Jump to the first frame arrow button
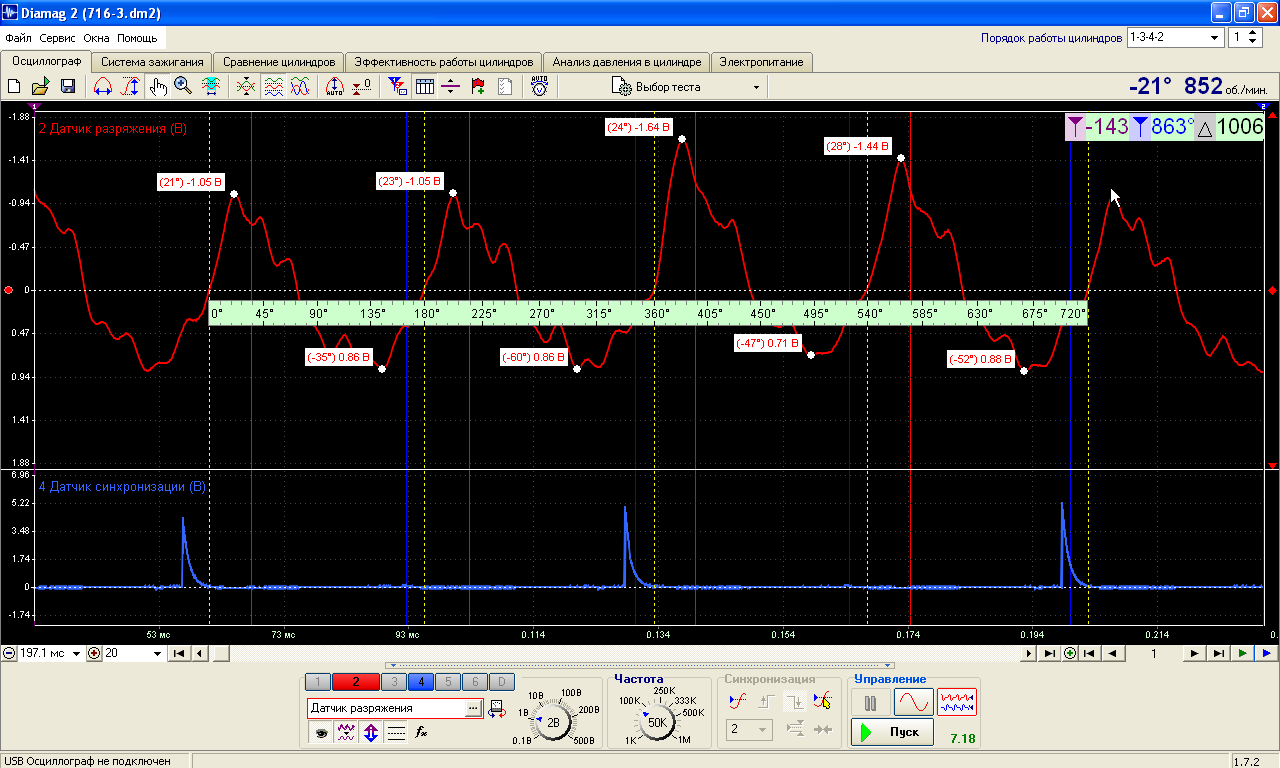This screenshot has height=768, width=1280. click(x=179, y=653)
